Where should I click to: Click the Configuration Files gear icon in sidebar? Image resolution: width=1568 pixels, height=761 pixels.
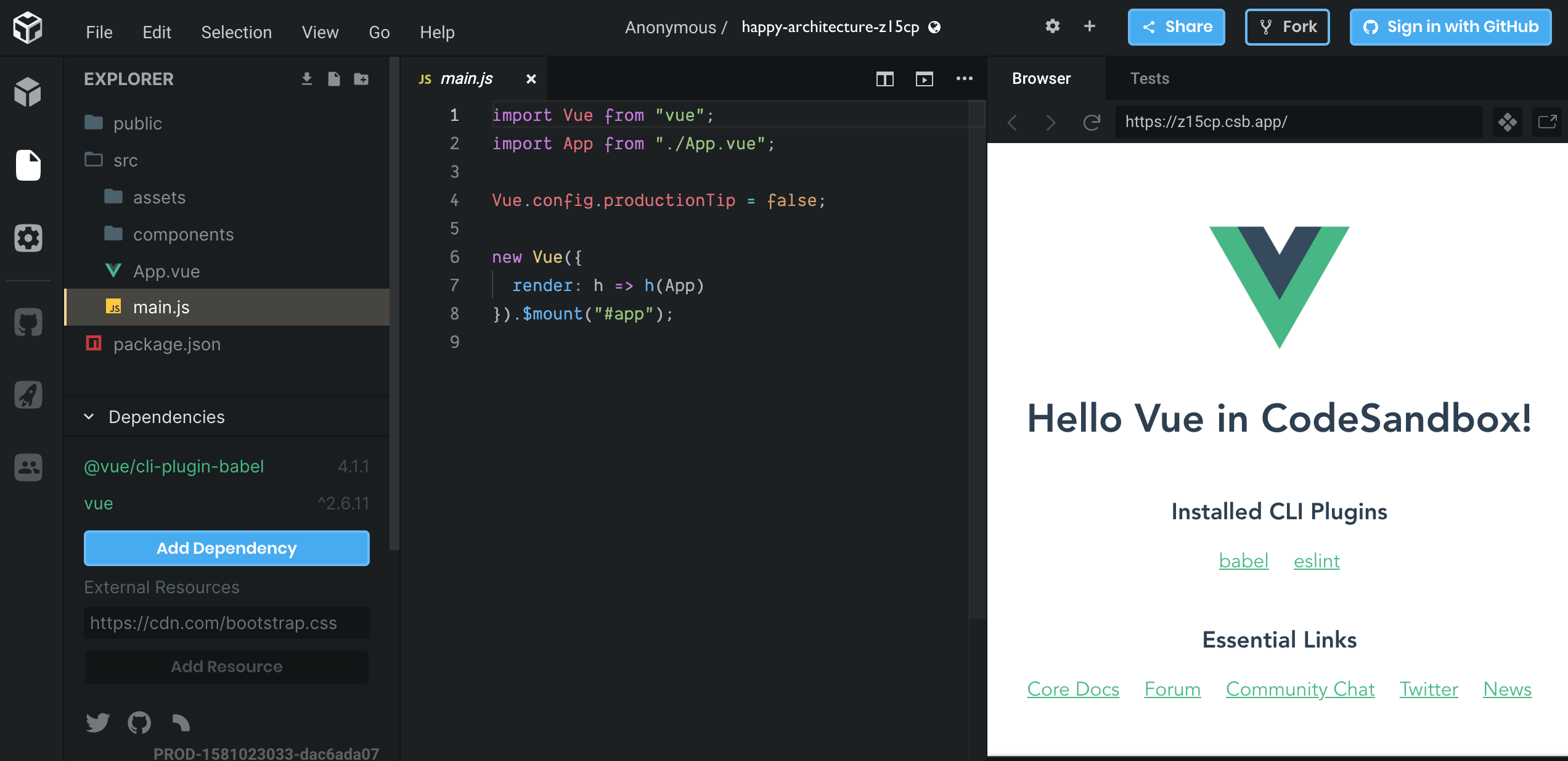click(28, 238)
